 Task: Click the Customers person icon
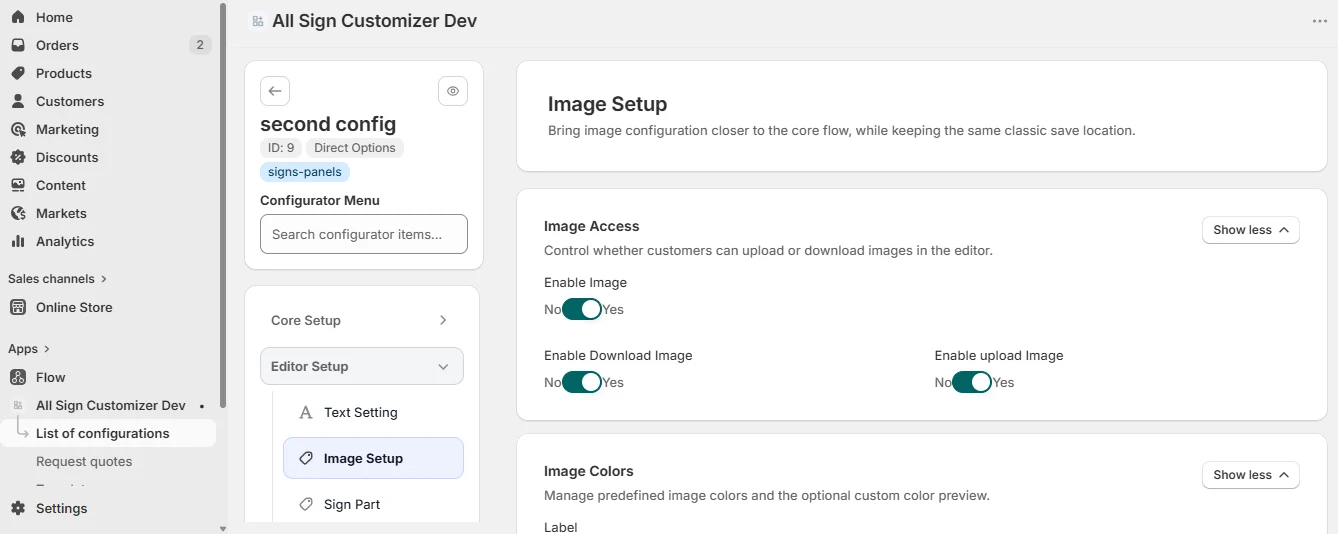click(x=17, y=101)
